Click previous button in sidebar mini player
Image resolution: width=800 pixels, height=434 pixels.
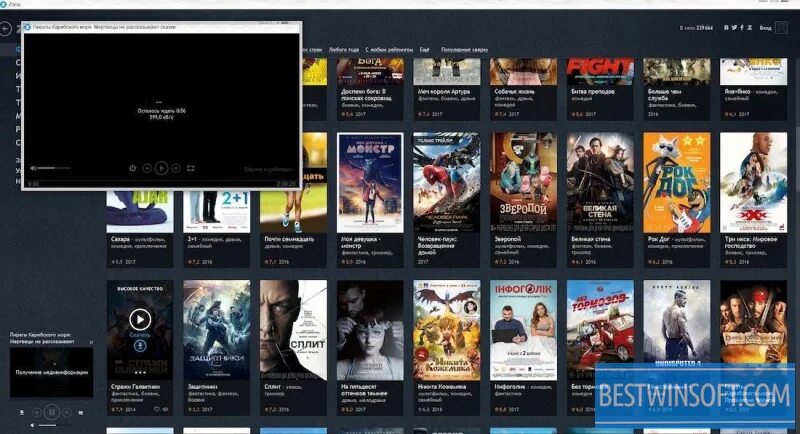37,412
